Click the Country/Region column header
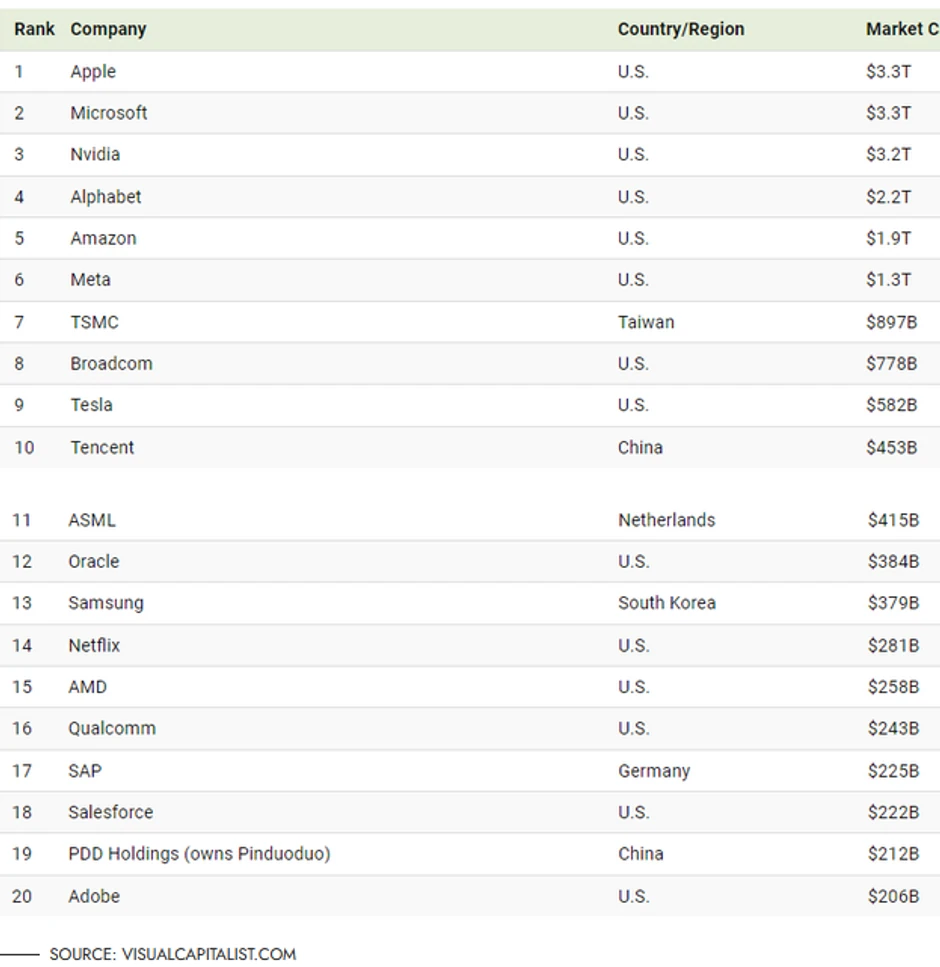 680,29
